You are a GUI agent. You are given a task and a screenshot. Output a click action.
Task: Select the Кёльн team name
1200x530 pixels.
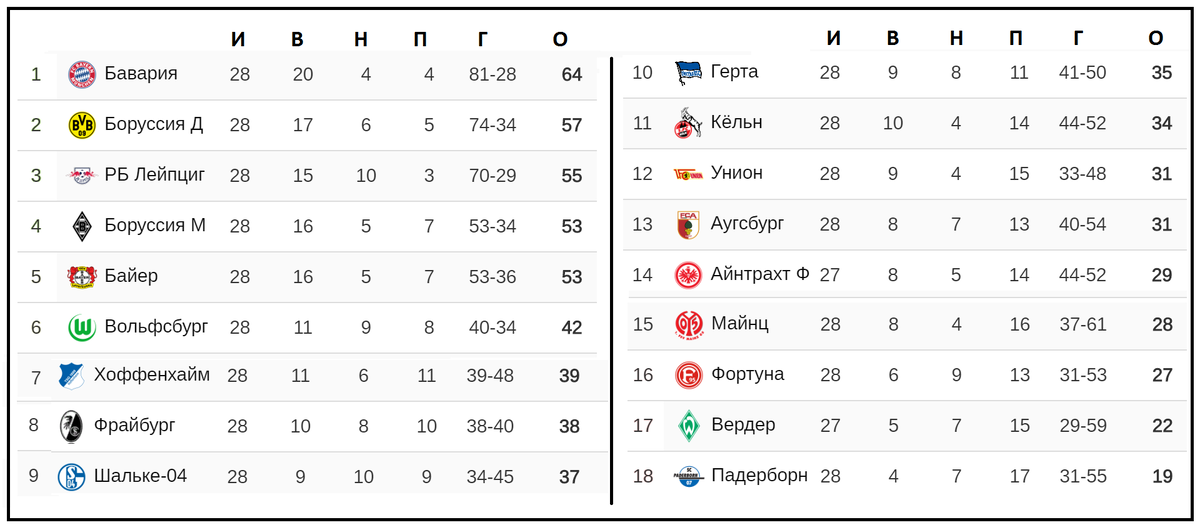737,122
